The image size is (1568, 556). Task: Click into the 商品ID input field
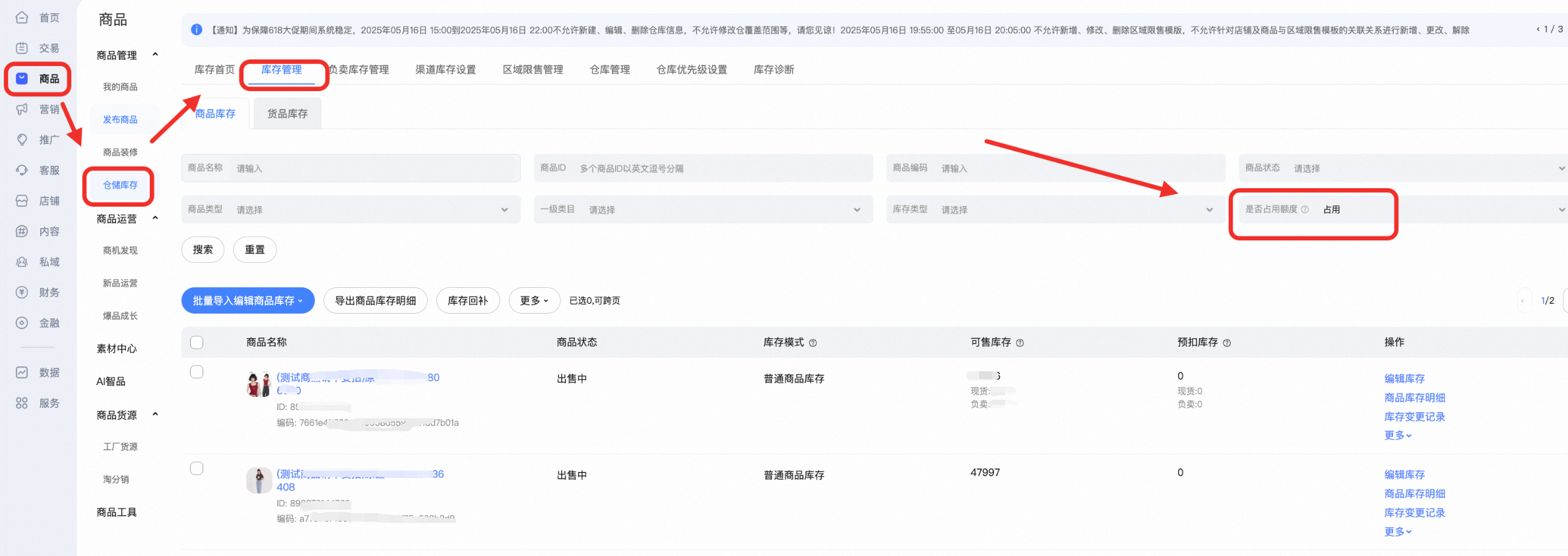click(703, 168)
